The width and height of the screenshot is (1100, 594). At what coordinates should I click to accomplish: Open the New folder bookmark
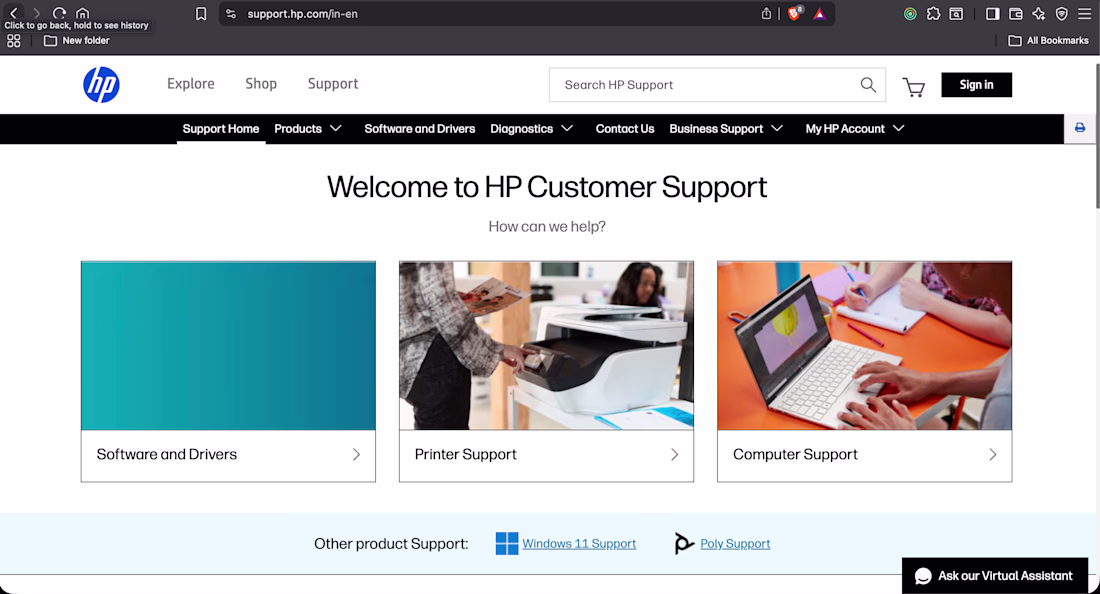(77, 41)
